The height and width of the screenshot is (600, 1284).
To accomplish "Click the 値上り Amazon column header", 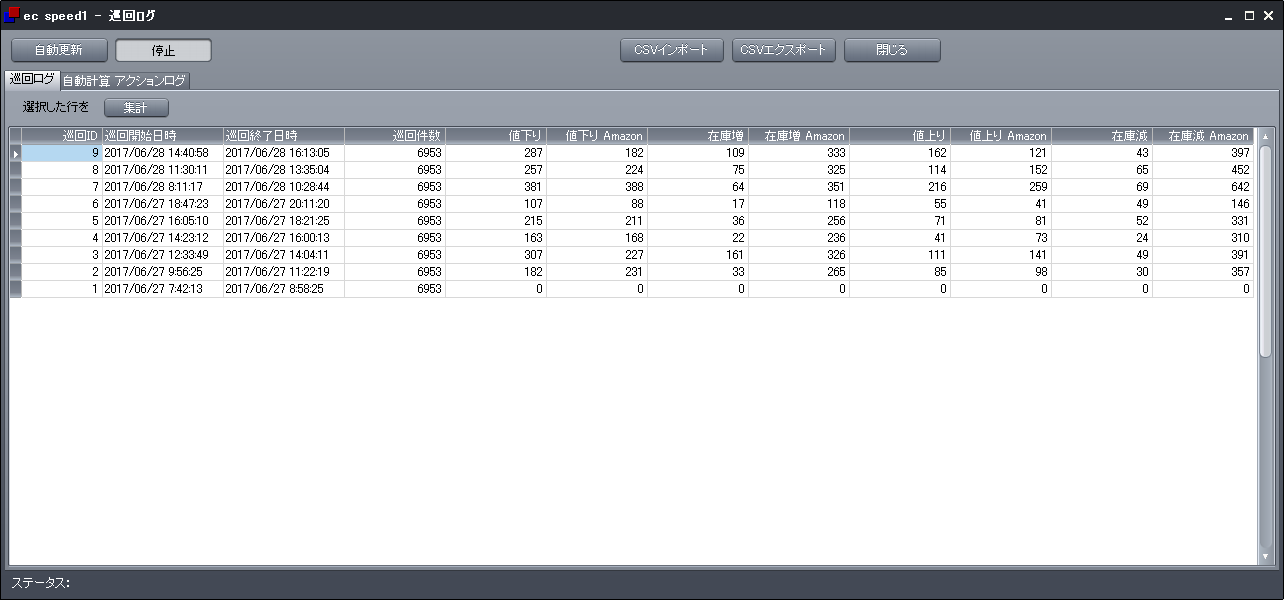I will (x=1000, y=135).
